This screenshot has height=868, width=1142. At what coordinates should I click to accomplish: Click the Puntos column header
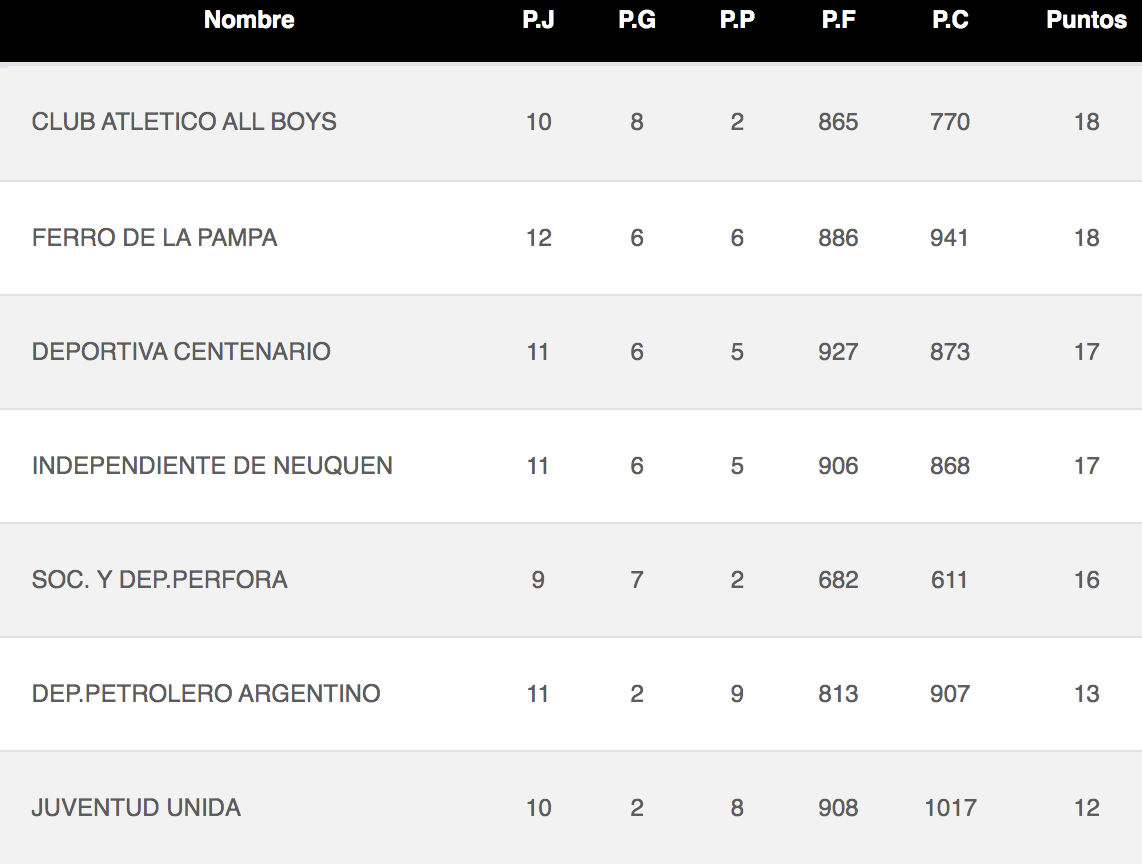click(1086, 20)
